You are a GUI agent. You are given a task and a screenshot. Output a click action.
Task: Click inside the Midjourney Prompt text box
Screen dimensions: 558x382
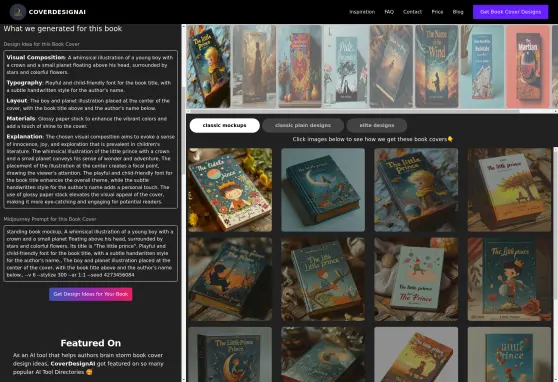point(90,253)
